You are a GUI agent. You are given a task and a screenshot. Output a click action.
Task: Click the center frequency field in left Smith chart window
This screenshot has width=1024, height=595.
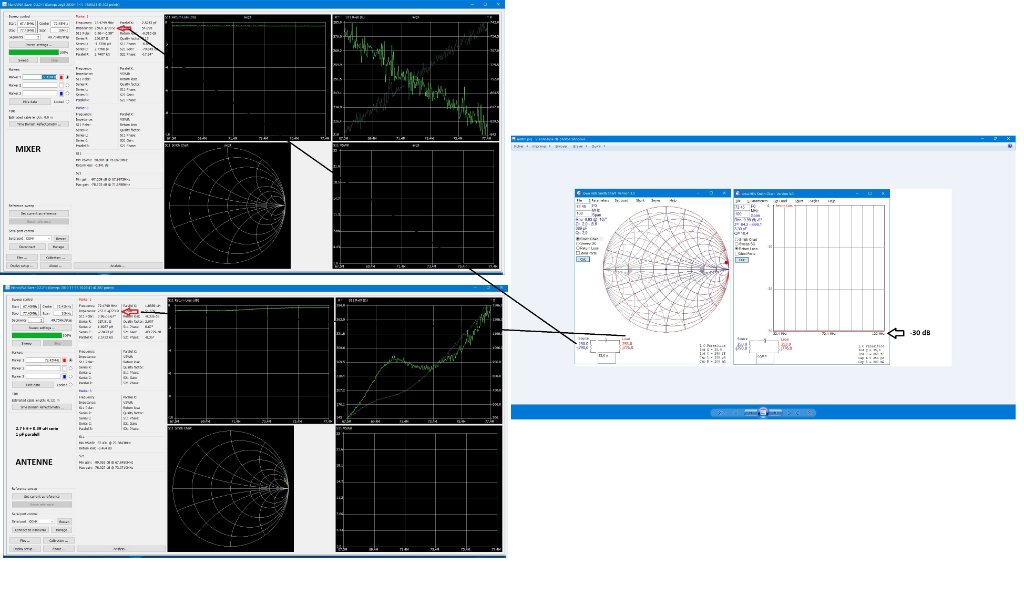pyautogui.click(x=583, y=206)
